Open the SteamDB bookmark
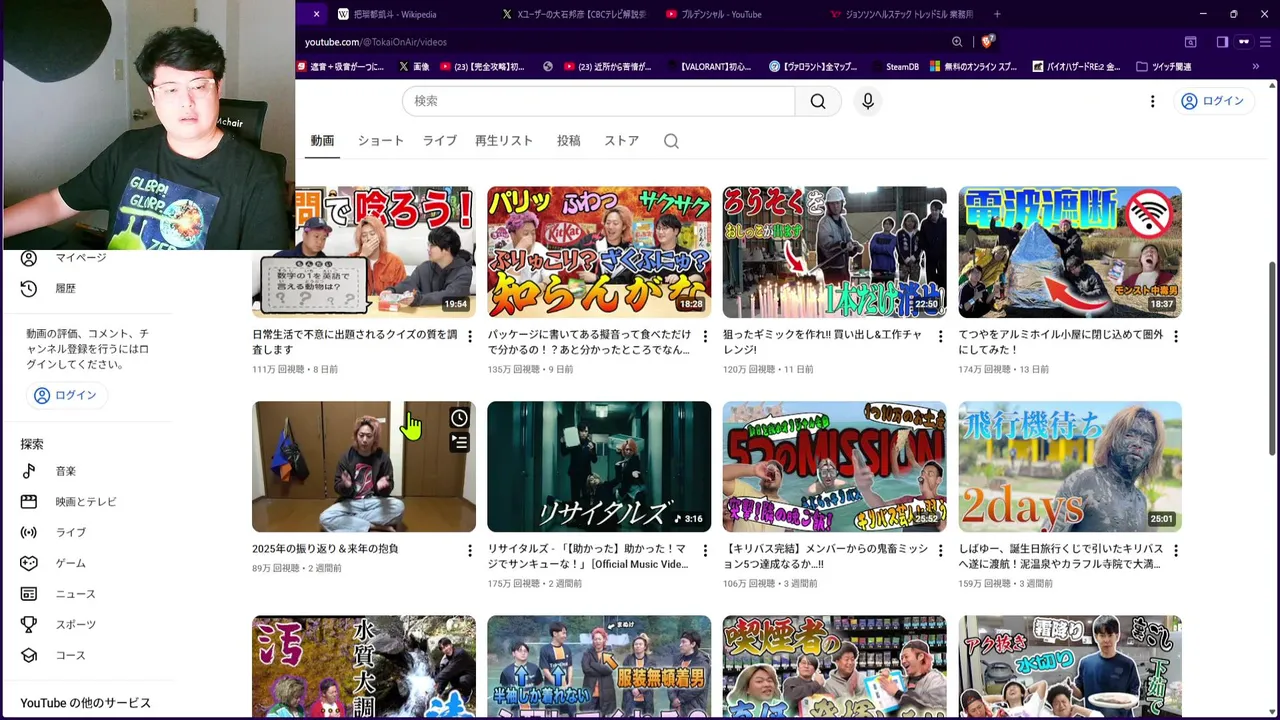The width and height of the screenshot is (1280, 720). pos(895,67)
